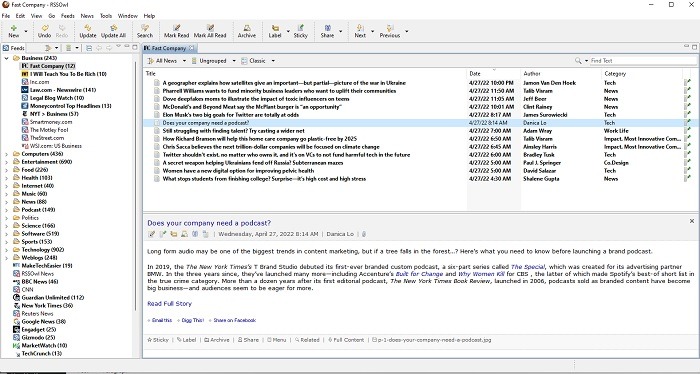This screenshot has height=374, width=700.
Task: Select the 'Women have a new digital option' article
Action: pyautogui.click(x=238, y=170)
